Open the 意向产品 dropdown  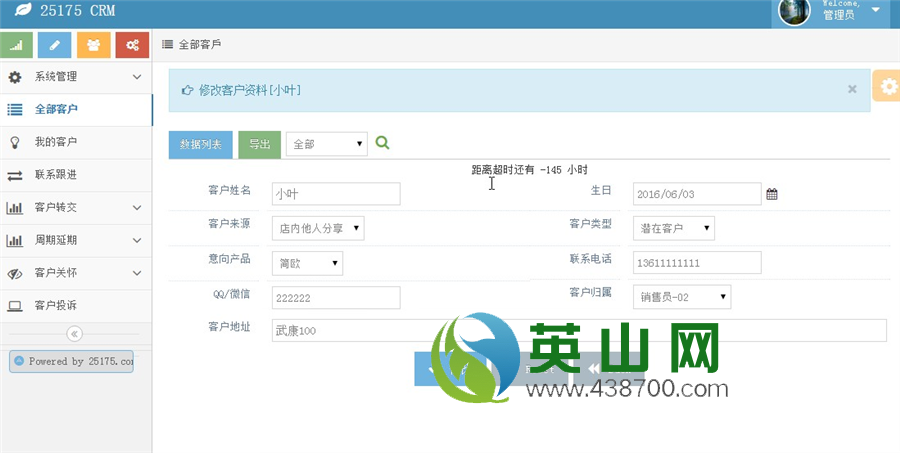[x=307, y=263]
